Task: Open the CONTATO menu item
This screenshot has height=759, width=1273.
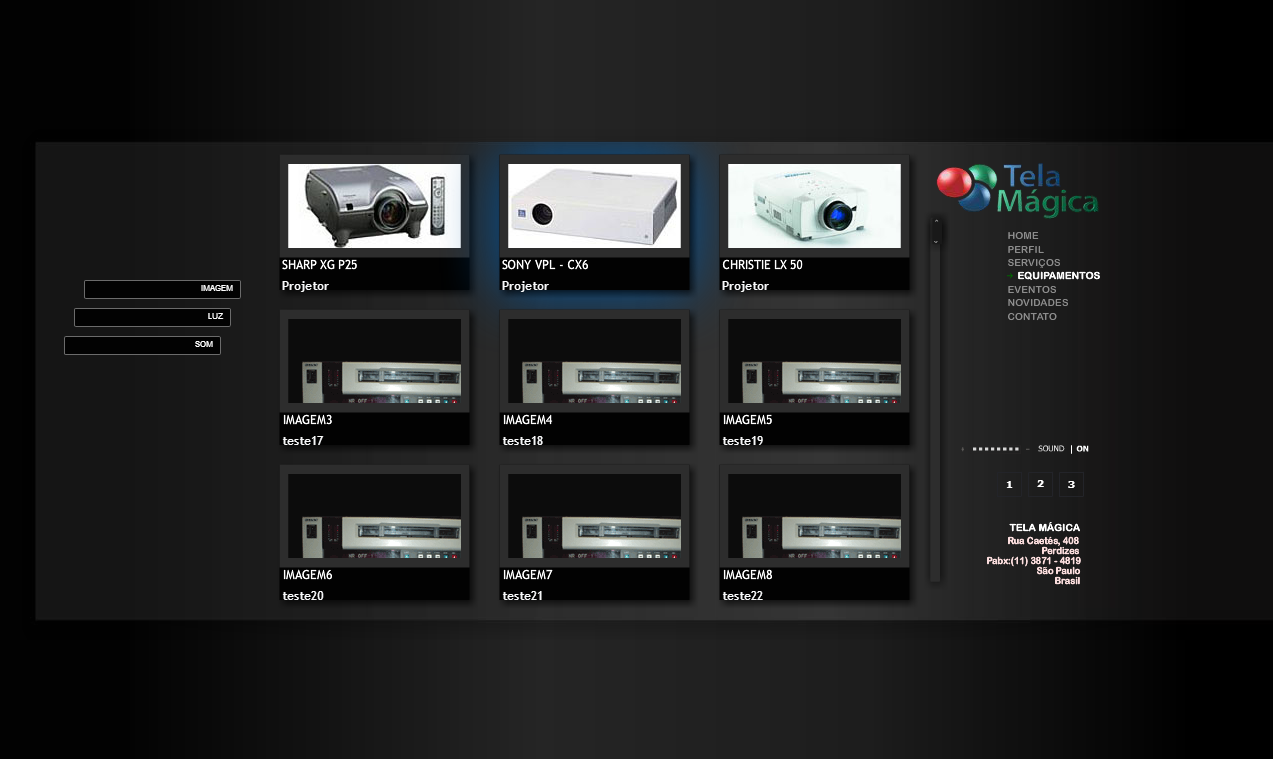Action: 1032,317
